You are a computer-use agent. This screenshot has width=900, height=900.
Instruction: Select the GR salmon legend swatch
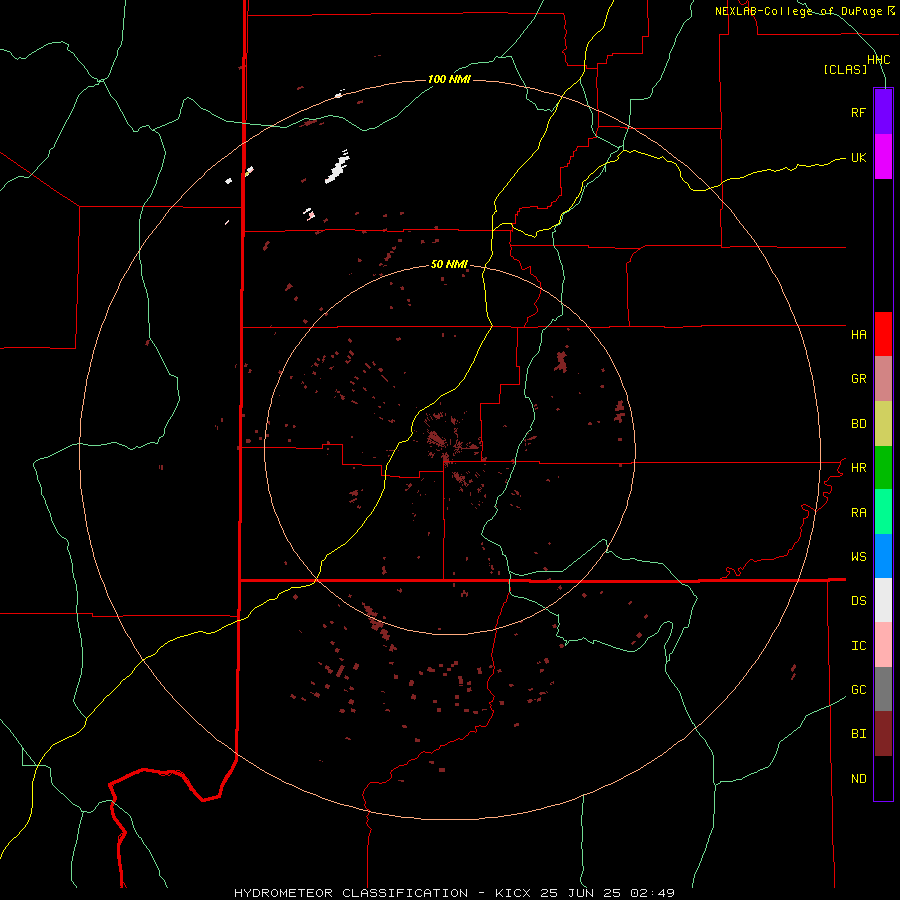[883, 379]
